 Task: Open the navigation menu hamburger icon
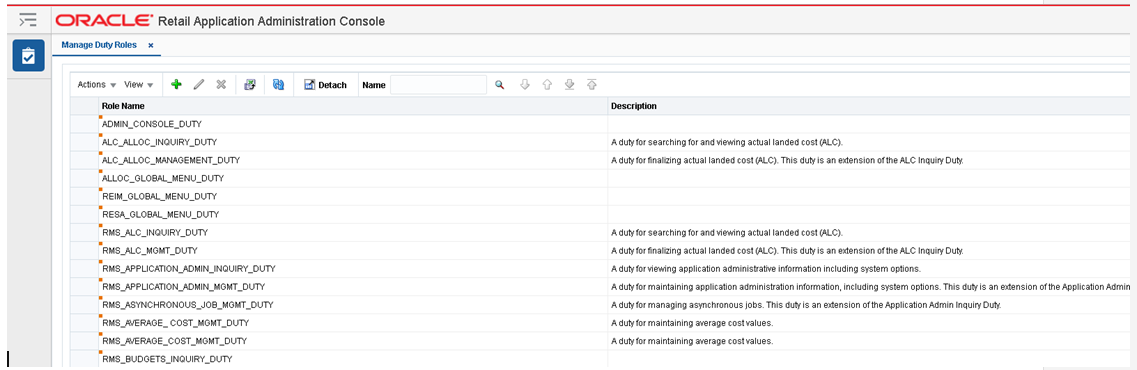[x=28, y=20]
